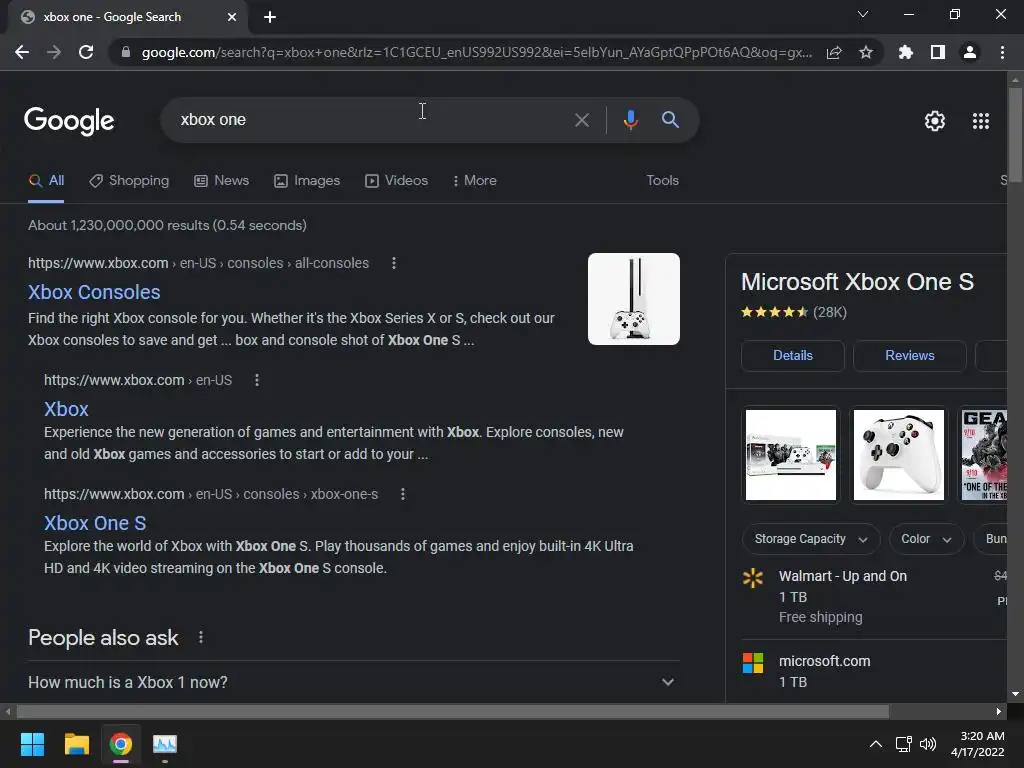Open options for the xbox.com en-US result
This screenshot has width=1024, height=768.
(x=257, y=380)
